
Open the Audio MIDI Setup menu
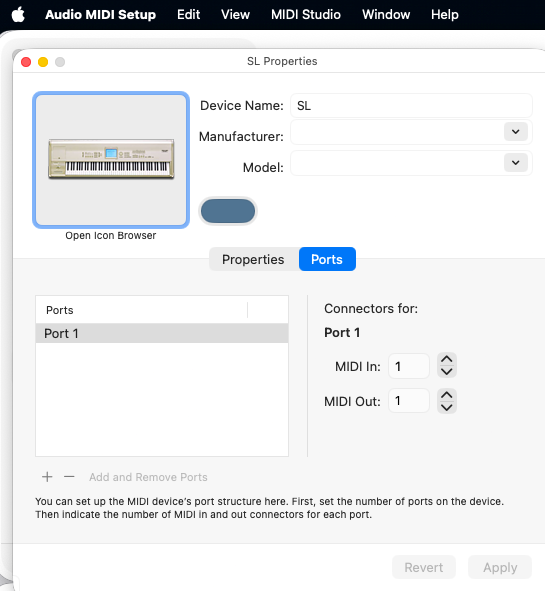click(100, 15)
